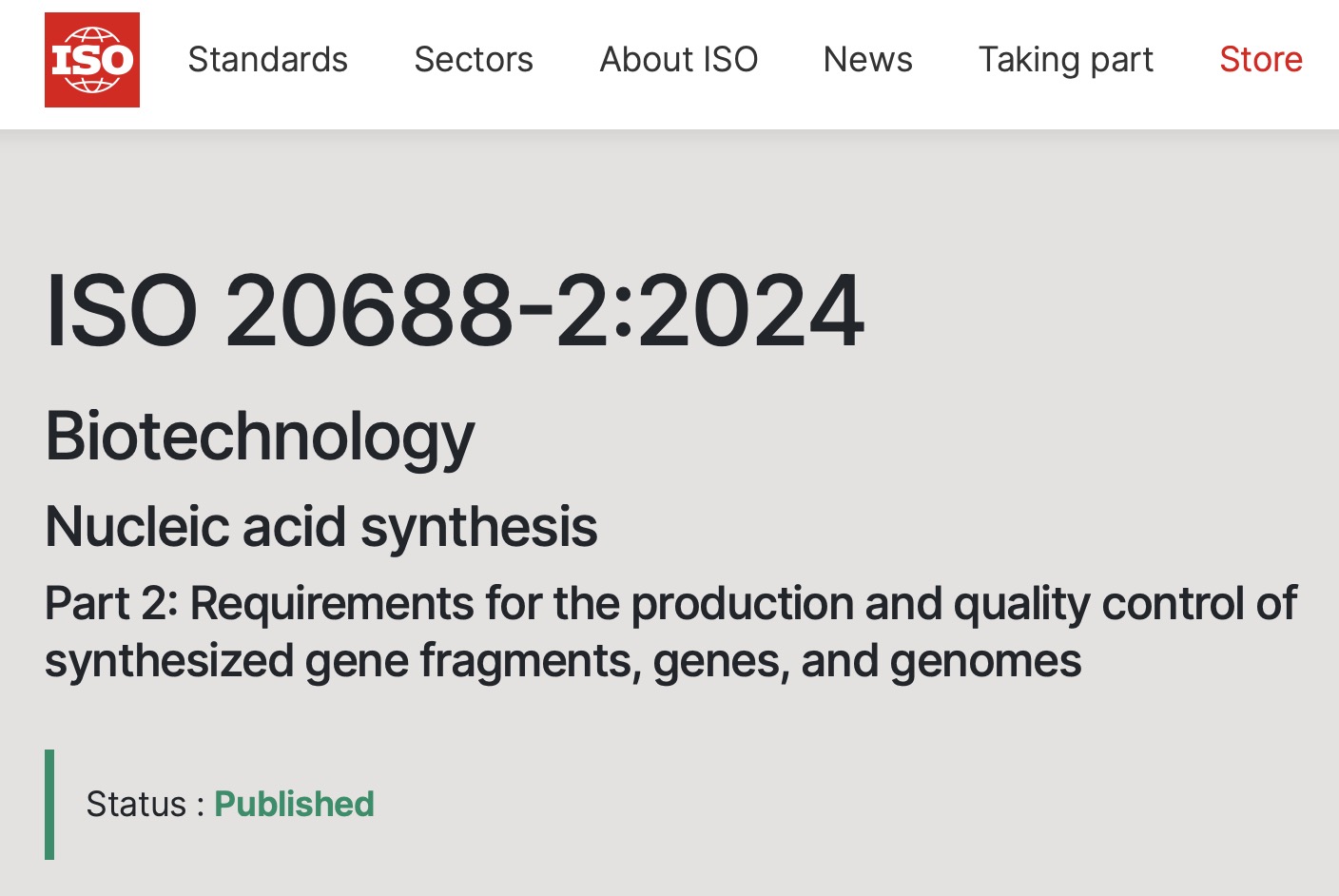Open the Standards menu
This screenshot has width=1339, height=896.
coord(267,60)
